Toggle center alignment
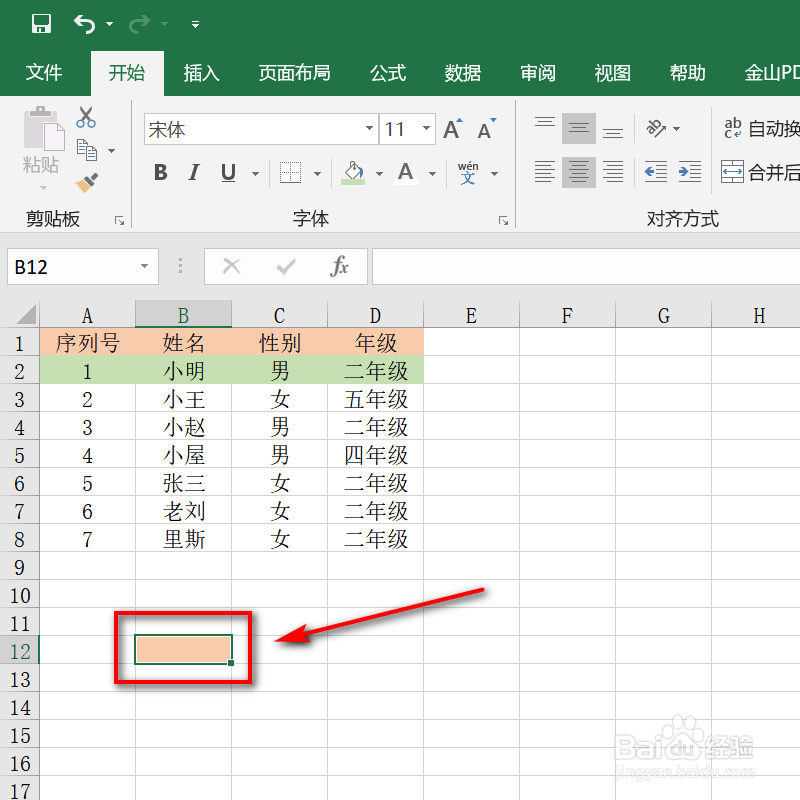800x800 pixels. coord(579,171)
